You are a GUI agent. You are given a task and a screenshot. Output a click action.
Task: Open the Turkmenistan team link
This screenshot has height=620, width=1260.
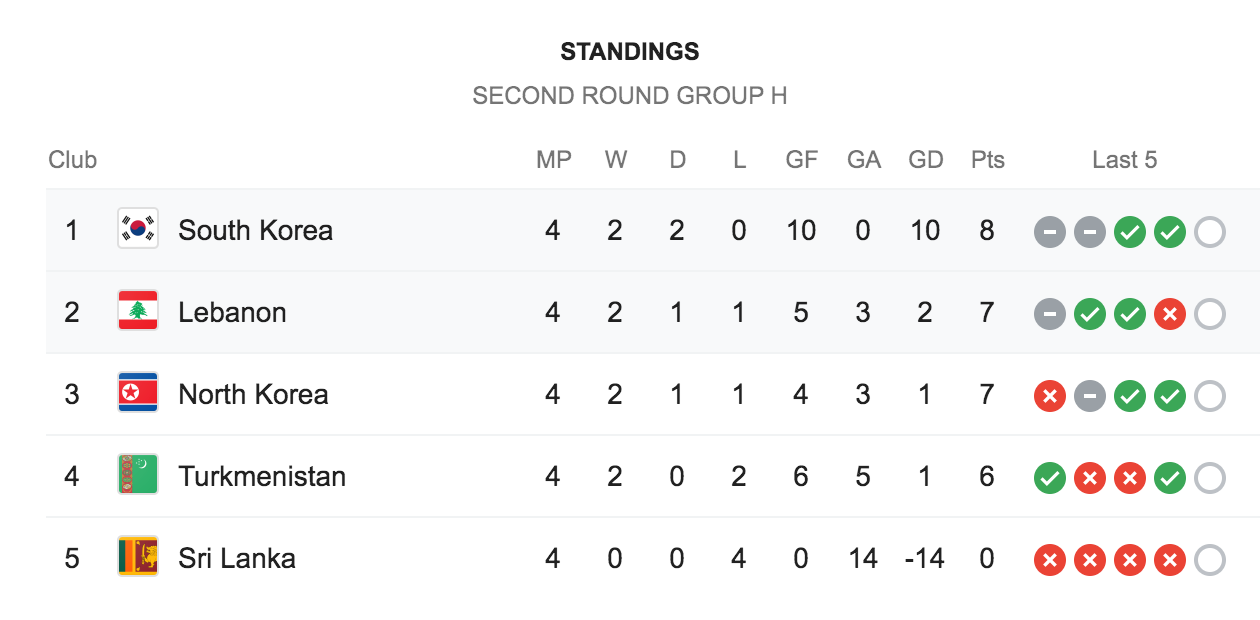[262, 476]
